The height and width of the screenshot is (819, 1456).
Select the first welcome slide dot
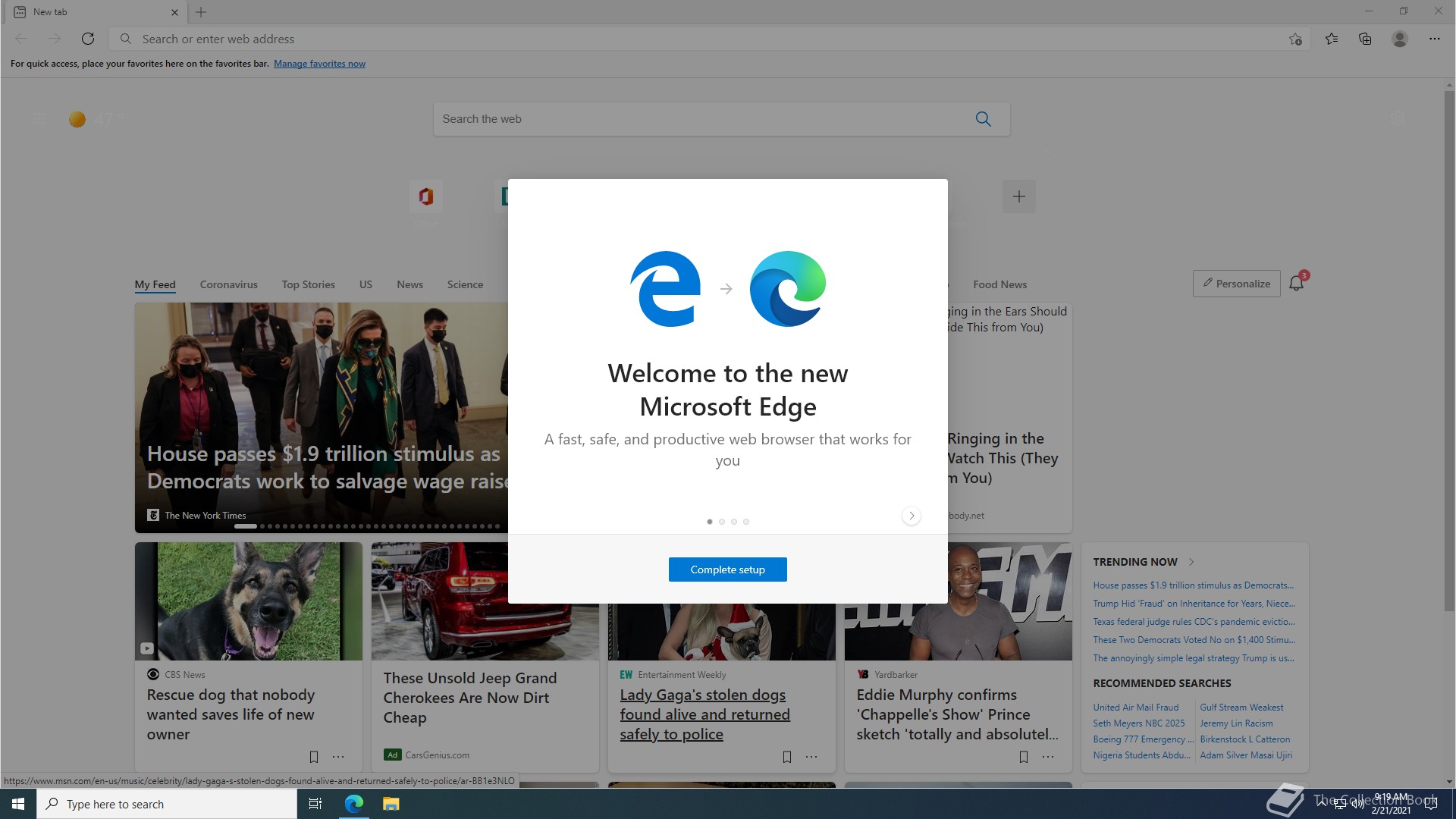coord(710,522)
